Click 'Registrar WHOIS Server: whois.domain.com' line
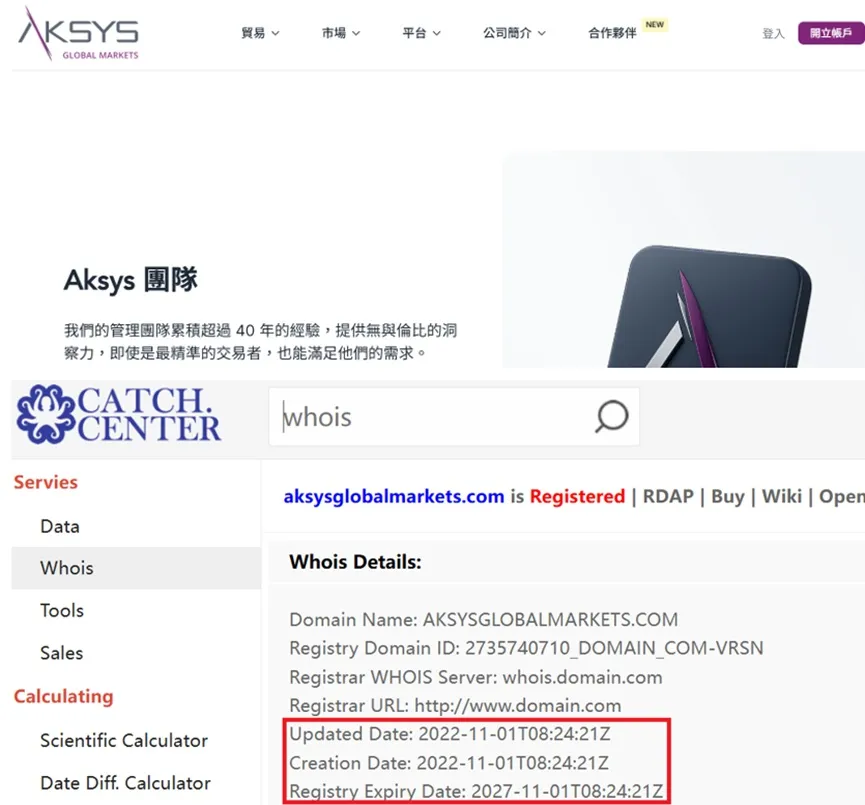The height and width of the screenshot is (805, 865). click(476, 677)
